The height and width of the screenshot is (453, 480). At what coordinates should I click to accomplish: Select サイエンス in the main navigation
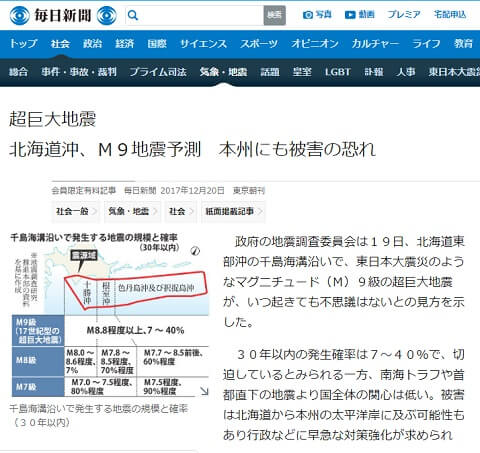point(203,44)
